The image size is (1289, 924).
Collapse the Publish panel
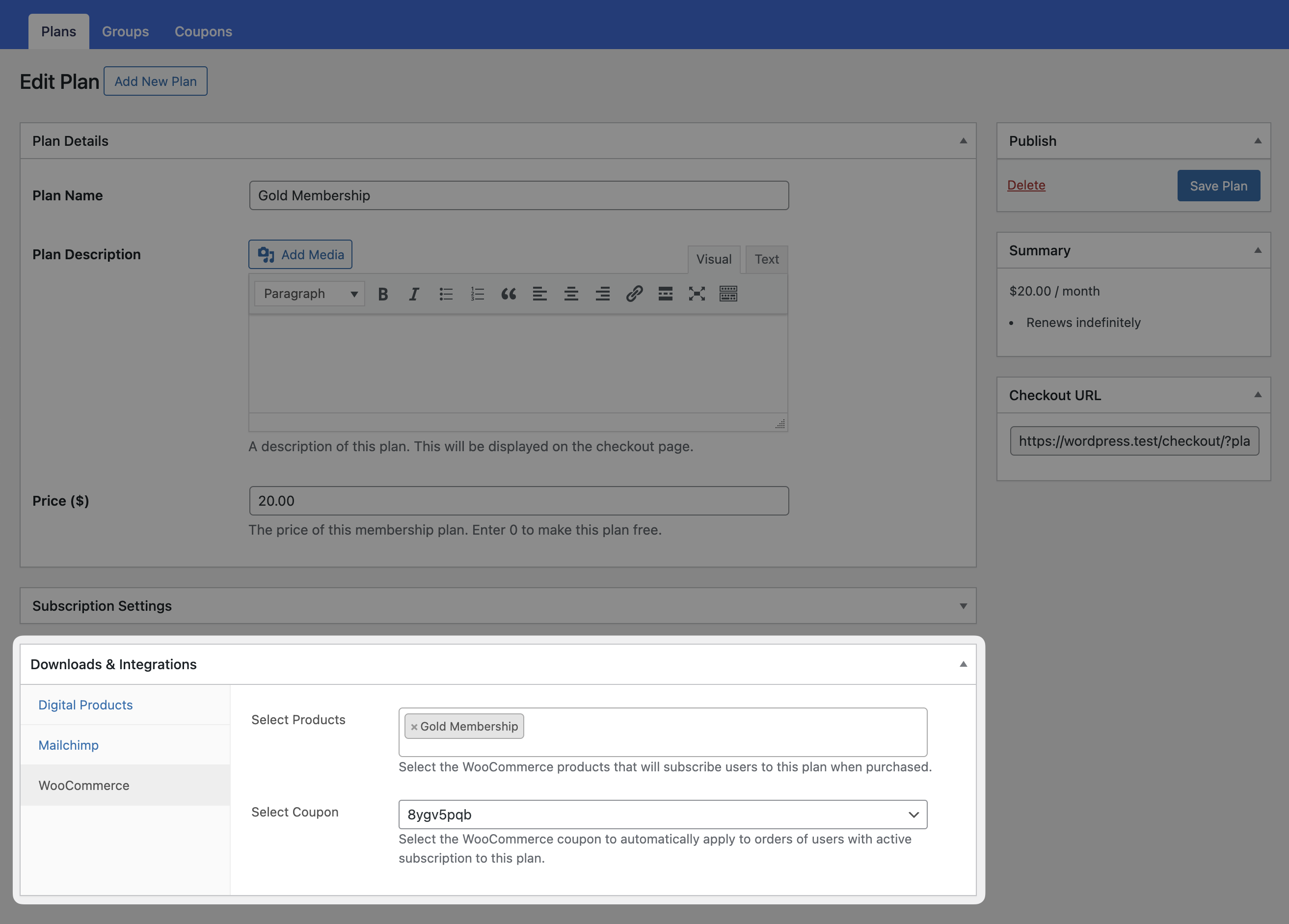pyautogui.click(x=1258, y=141)
